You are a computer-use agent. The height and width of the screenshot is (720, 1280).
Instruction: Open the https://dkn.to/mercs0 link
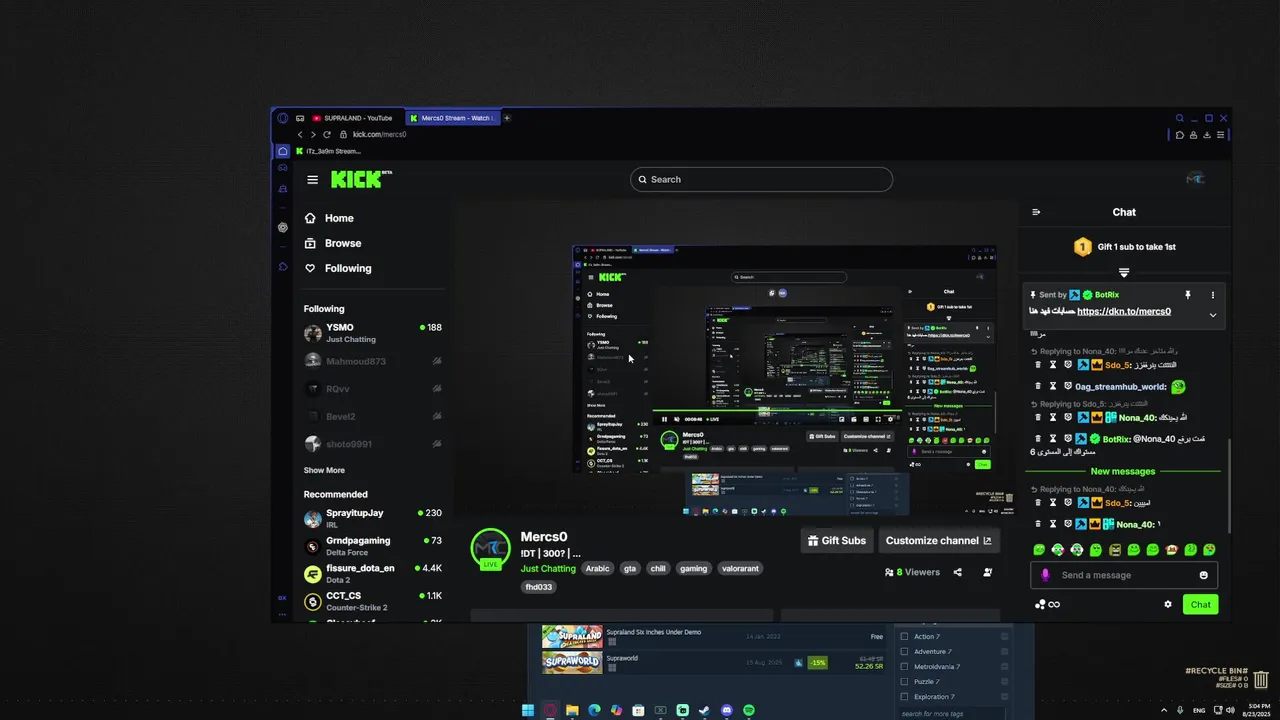[1124, 311]
